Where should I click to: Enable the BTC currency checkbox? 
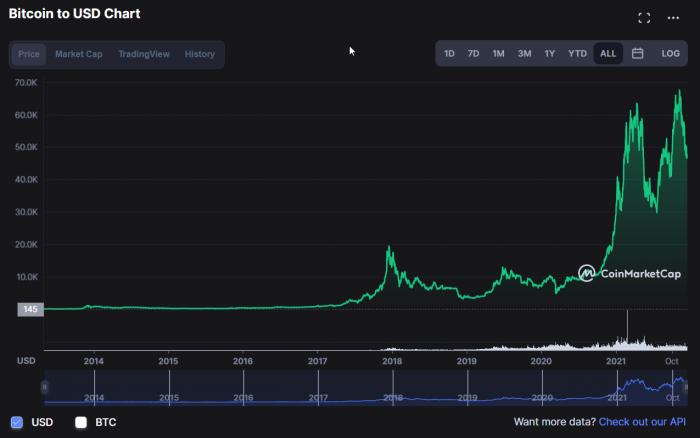coord(81,422)
